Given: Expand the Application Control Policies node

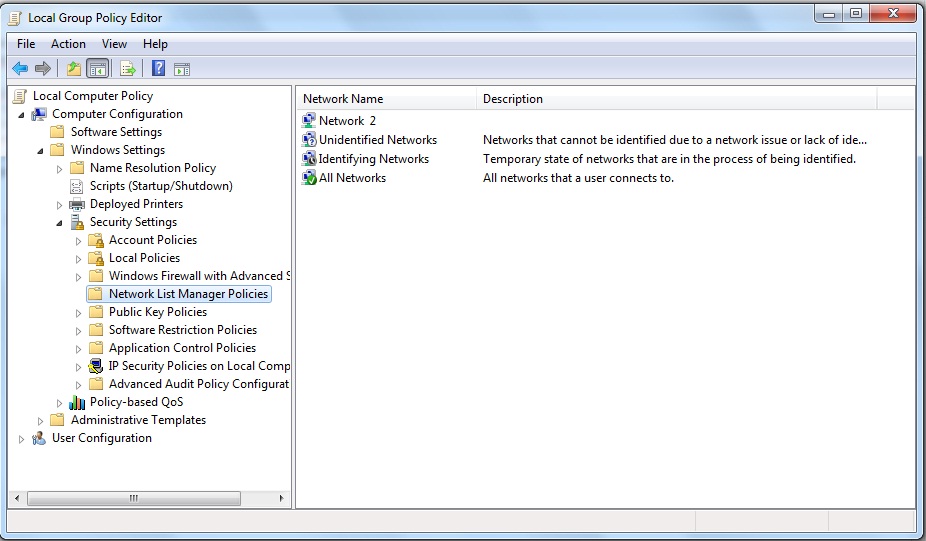Looking at the screenshot, I should point(78,349).
